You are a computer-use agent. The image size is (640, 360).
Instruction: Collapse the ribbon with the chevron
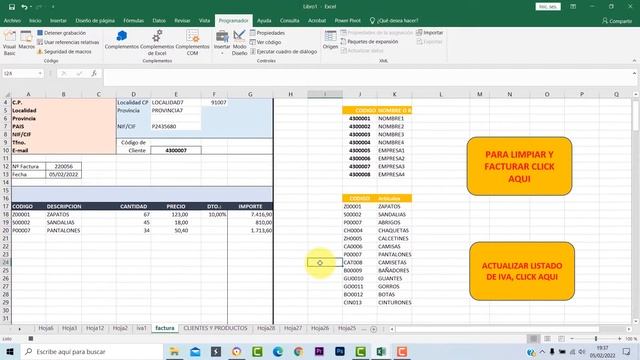(634, 61)
